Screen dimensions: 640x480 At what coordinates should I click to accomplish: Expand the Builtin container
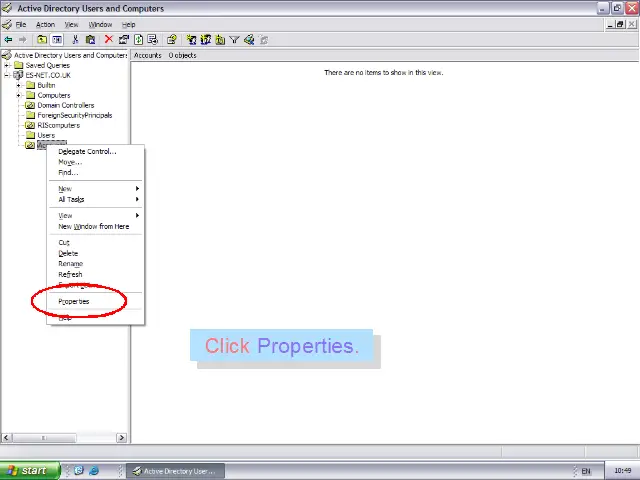[x=18, y=85]
